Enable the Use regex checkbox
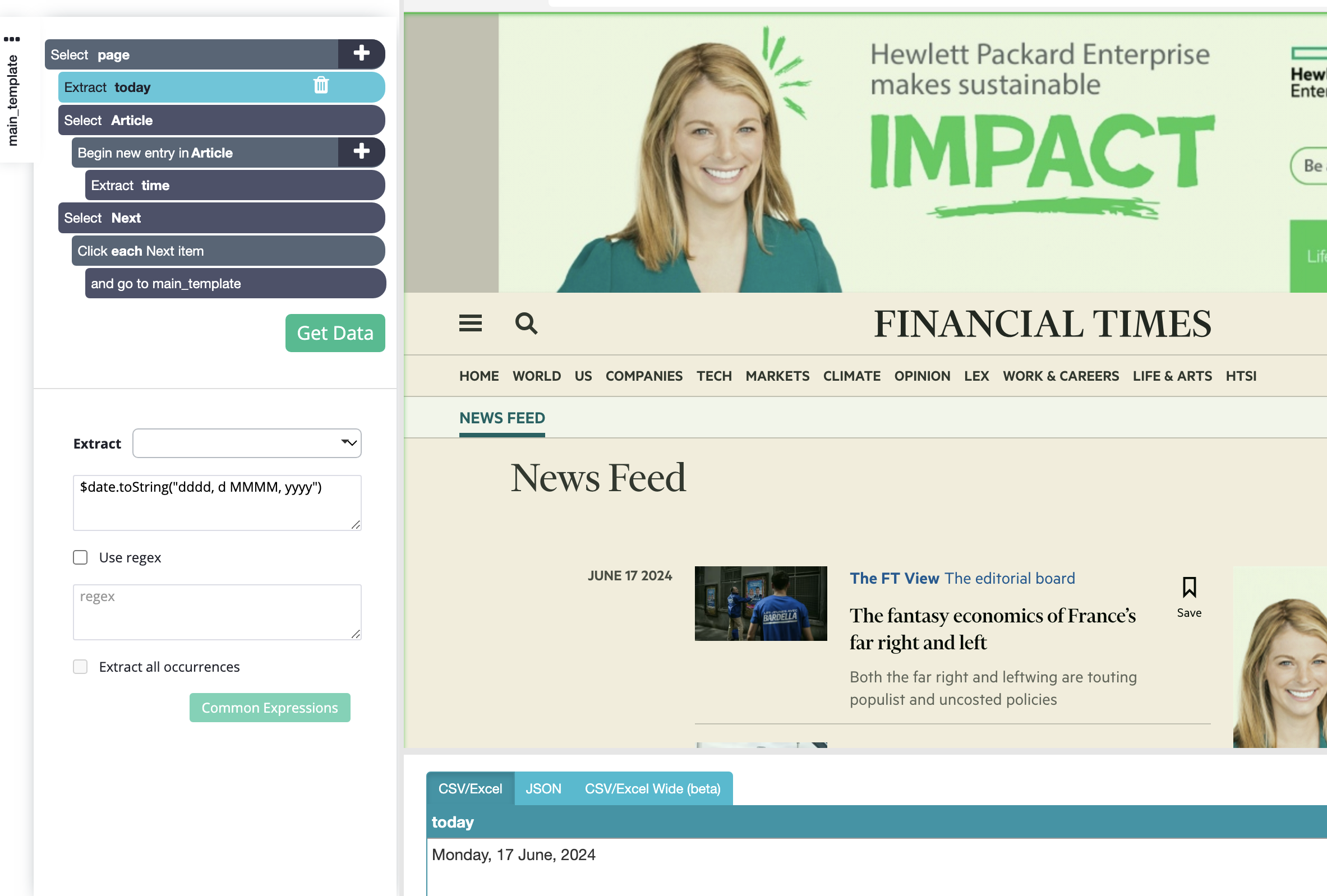The height and width of the screenshot is (896, 1327). [x=81, y=557]
